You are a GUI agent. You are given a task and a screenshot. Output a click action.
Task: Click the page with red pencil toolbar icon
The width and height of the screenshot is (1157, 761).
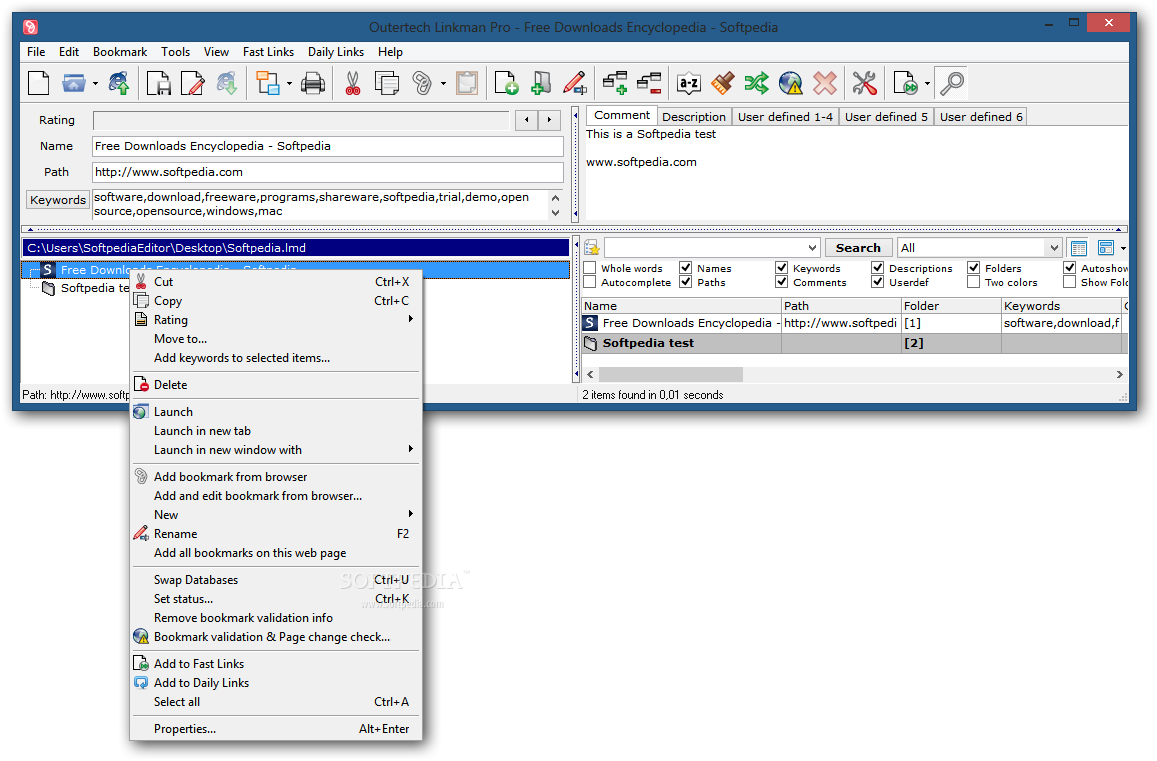pyautogui.click(x=193, y=83)
